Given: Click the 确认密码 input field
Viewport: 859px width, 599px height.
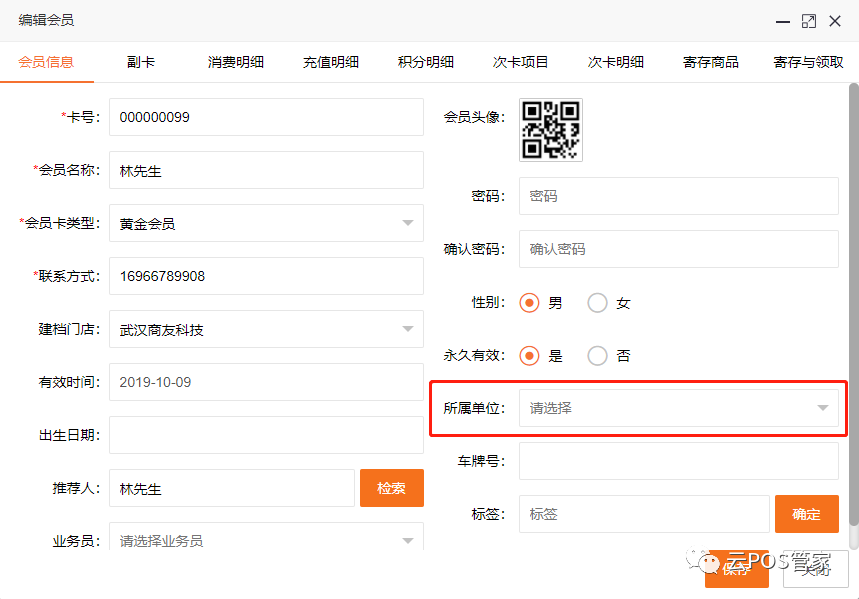Looking at the screenshot, I should point(679,249).
